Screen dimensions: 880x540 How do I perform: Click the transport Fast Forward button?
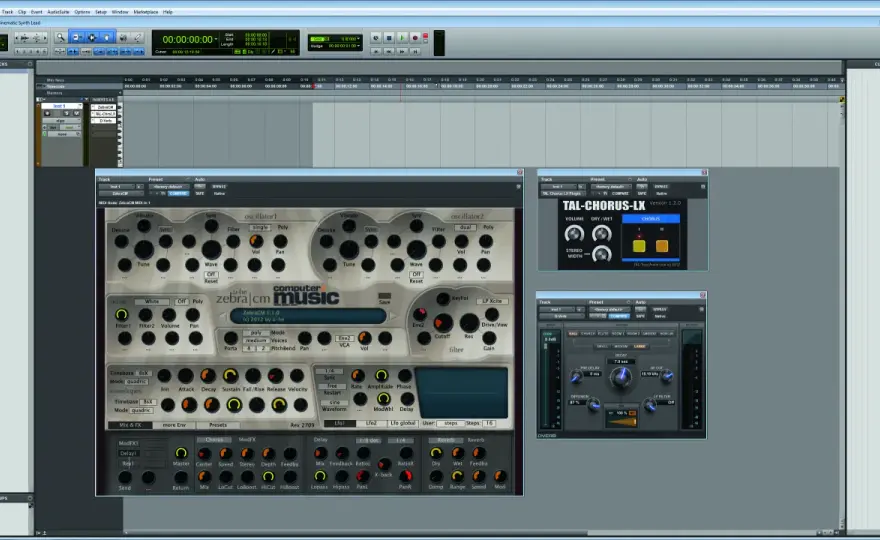(402, 51)
